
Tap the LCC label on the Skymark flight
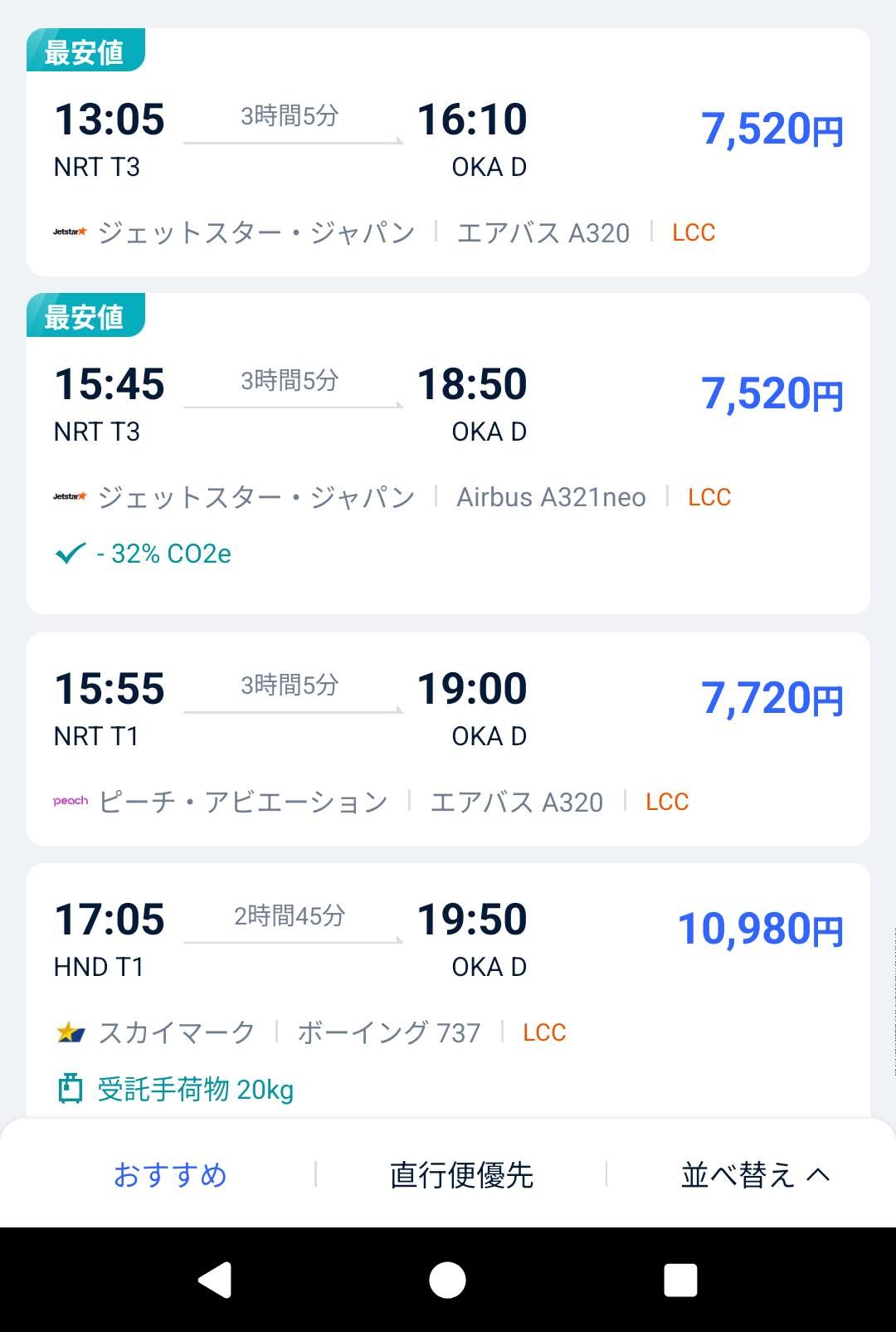(544, 1032)
